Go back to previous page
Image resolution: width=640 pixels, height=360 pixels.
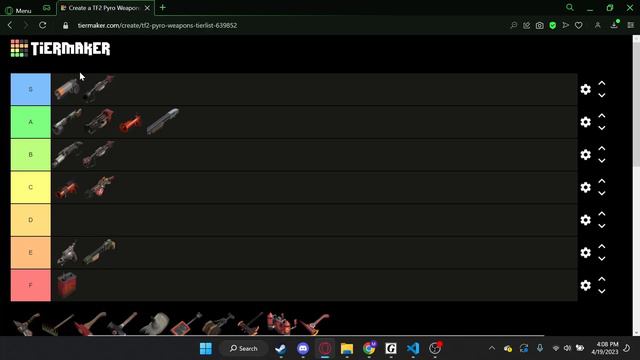(10, 25)
